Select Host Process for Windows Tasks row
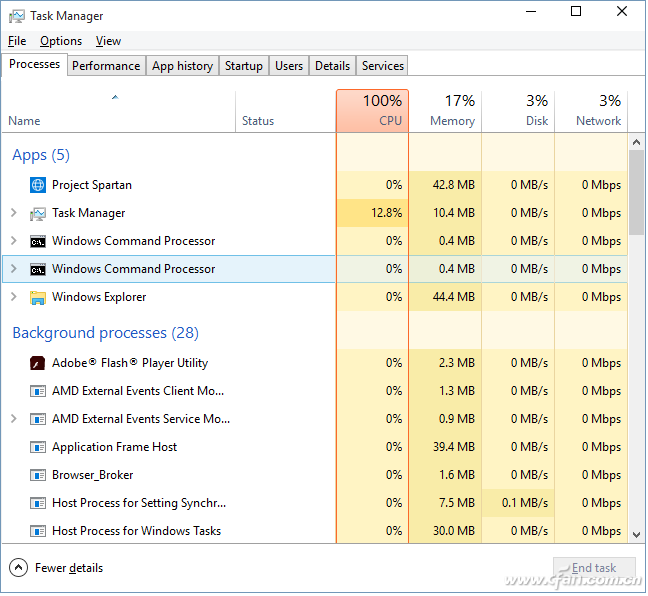The width and height of the screenshot is (648, 596). pyautogui.click(x=315, y=532)
